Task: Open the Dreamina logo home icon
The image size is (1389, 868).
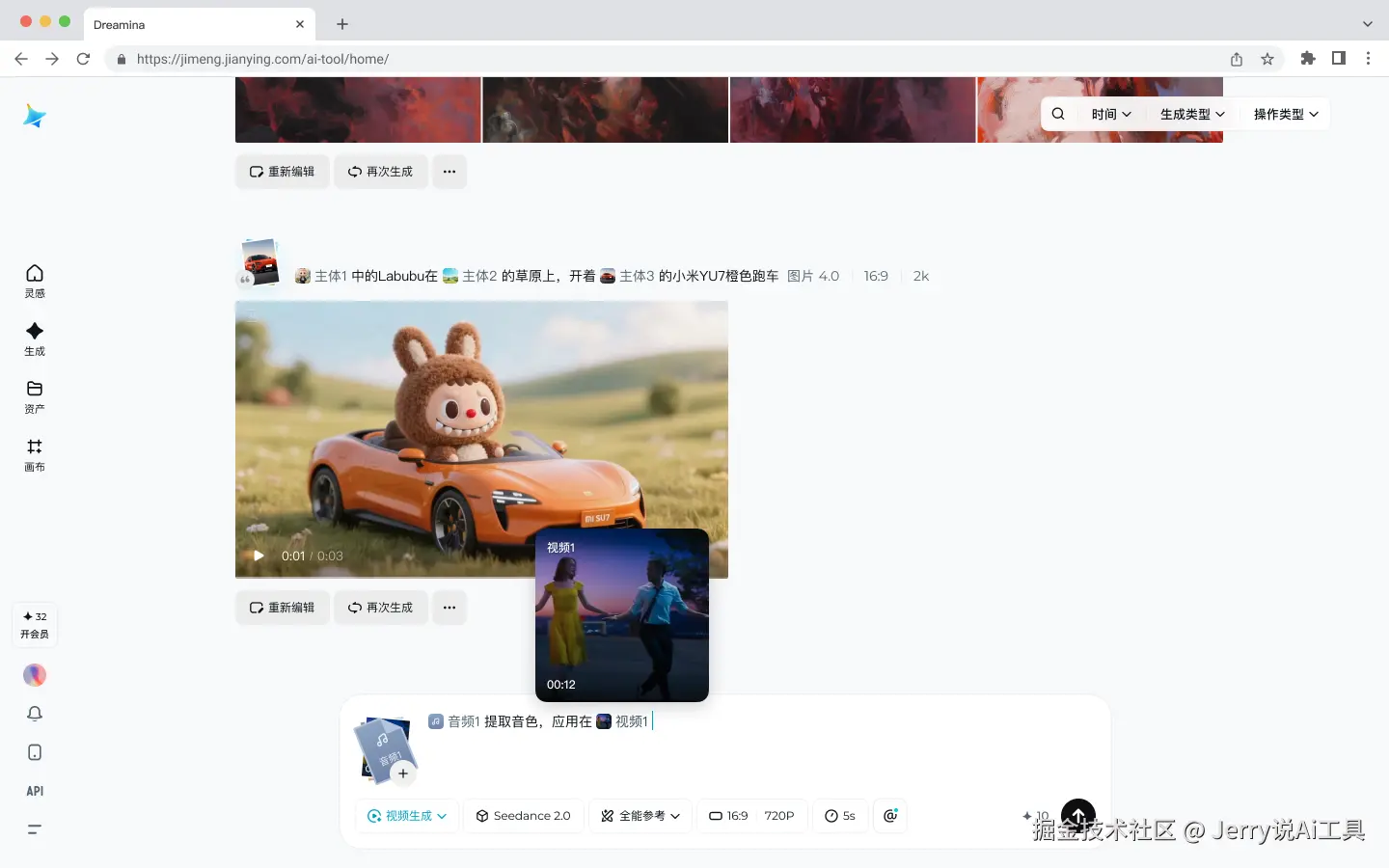Action: pyautogui.click(x=35, y=116)
